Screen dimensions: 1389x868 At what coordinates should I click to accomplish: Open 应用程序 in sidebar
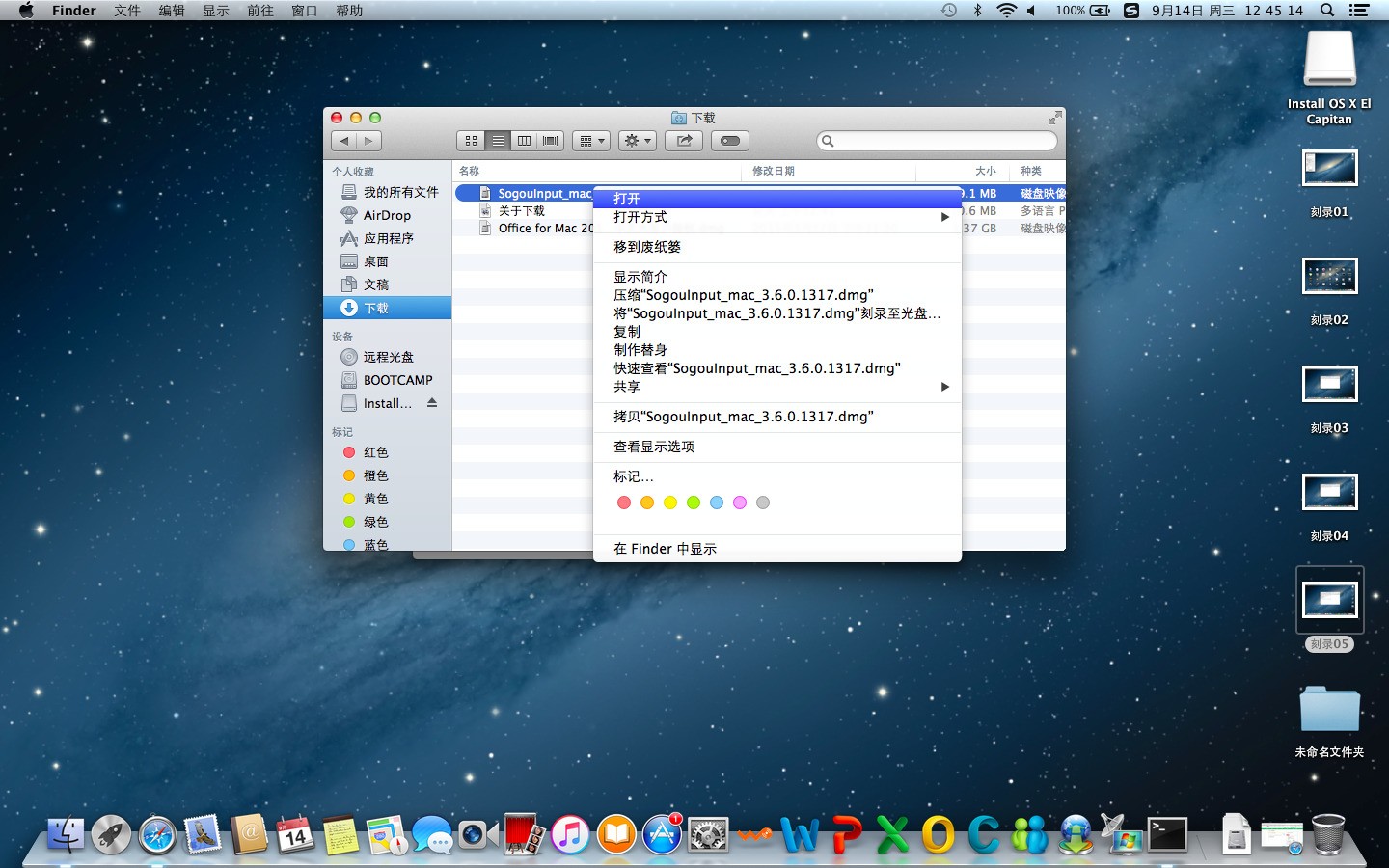[388, 238]
